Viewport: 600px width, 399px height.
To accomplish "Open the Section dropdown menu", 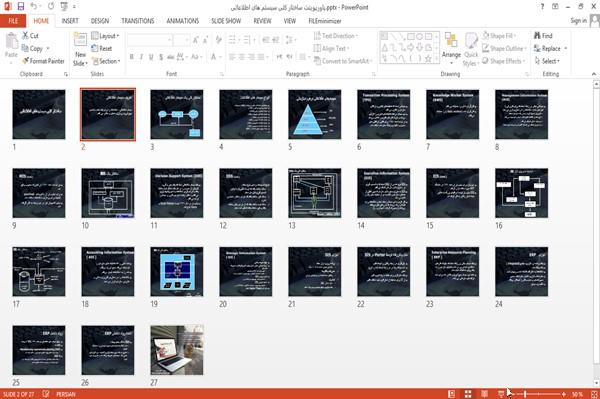I will 106,61.
